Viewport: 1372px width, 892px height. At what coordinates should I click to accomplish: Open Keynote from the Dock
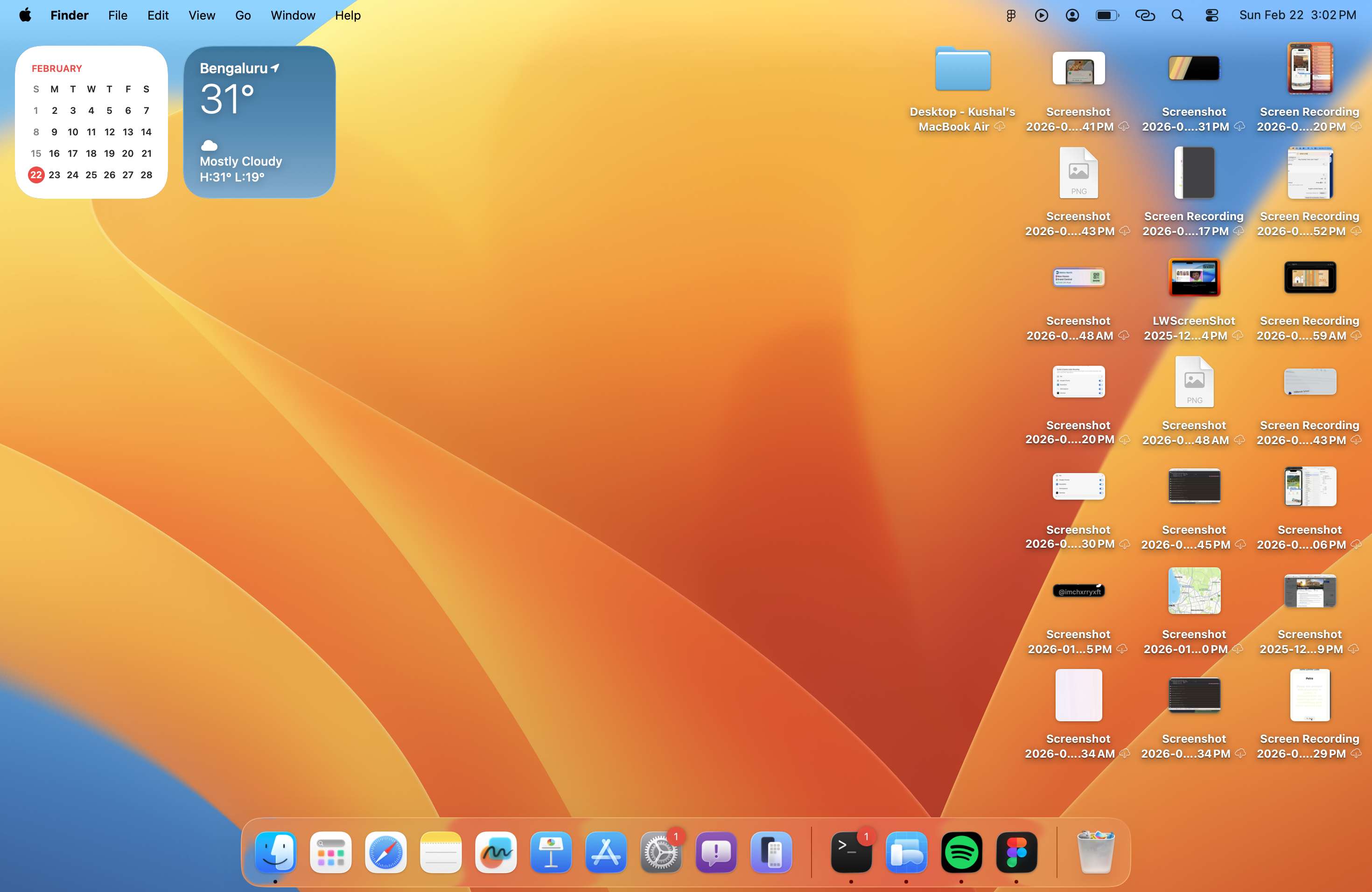[x=551, y=853]
